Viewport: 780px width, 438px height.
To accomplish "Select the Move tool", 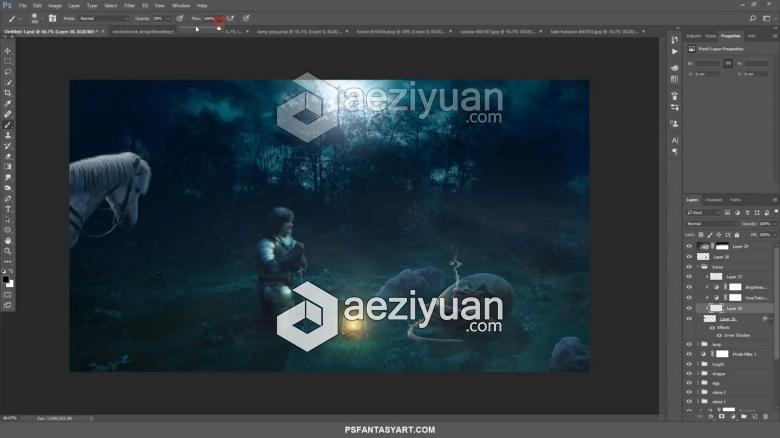I will coord(7,51).
